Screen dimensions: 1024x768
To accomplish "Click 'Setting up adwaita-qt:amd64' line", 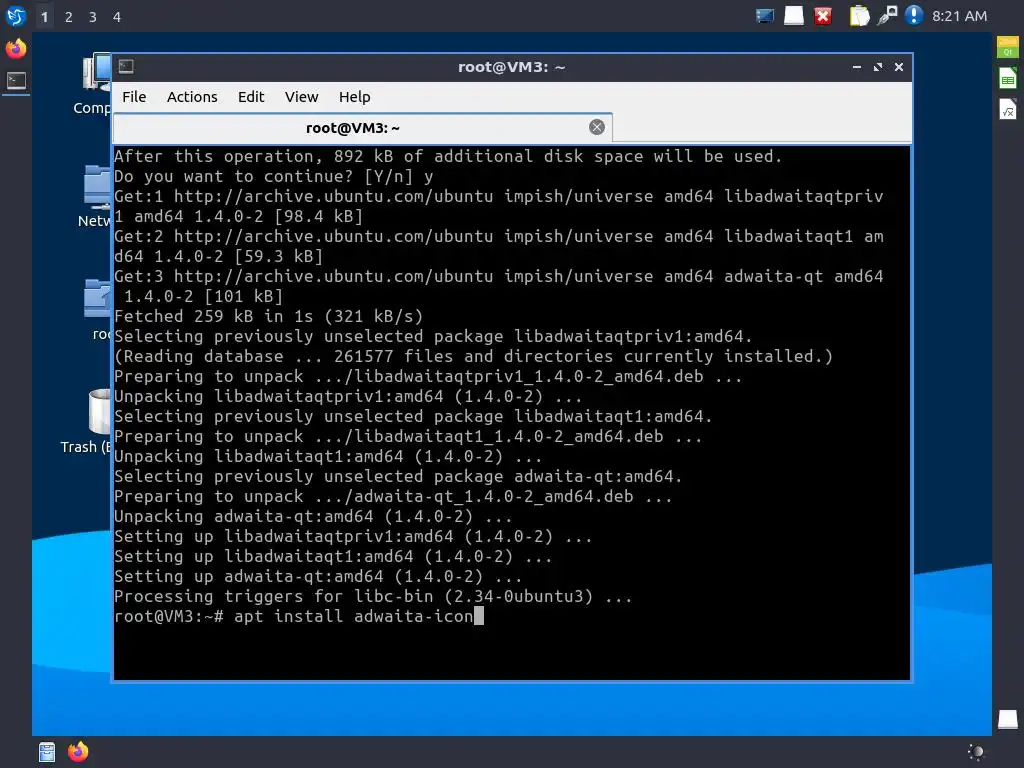I will point(318,577).
